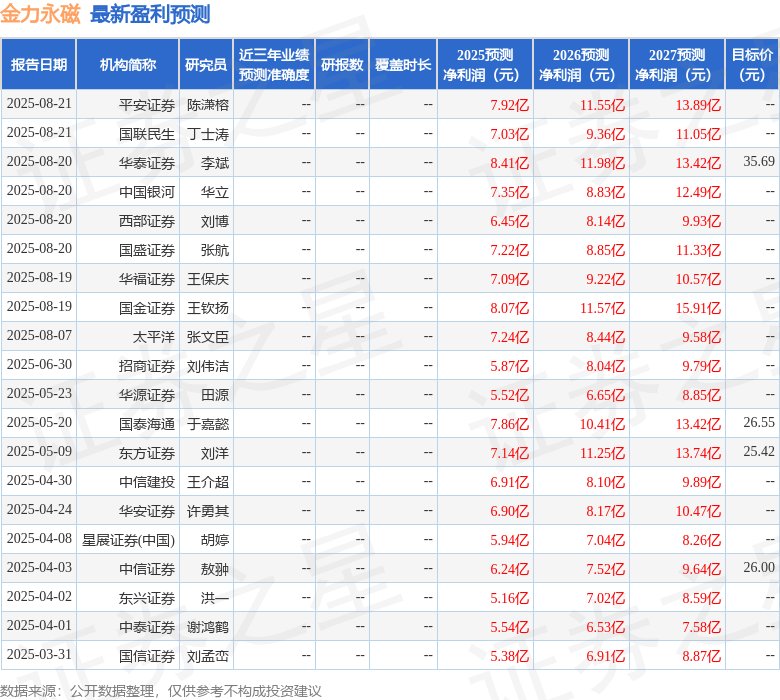Click target price 35.69

759,161
